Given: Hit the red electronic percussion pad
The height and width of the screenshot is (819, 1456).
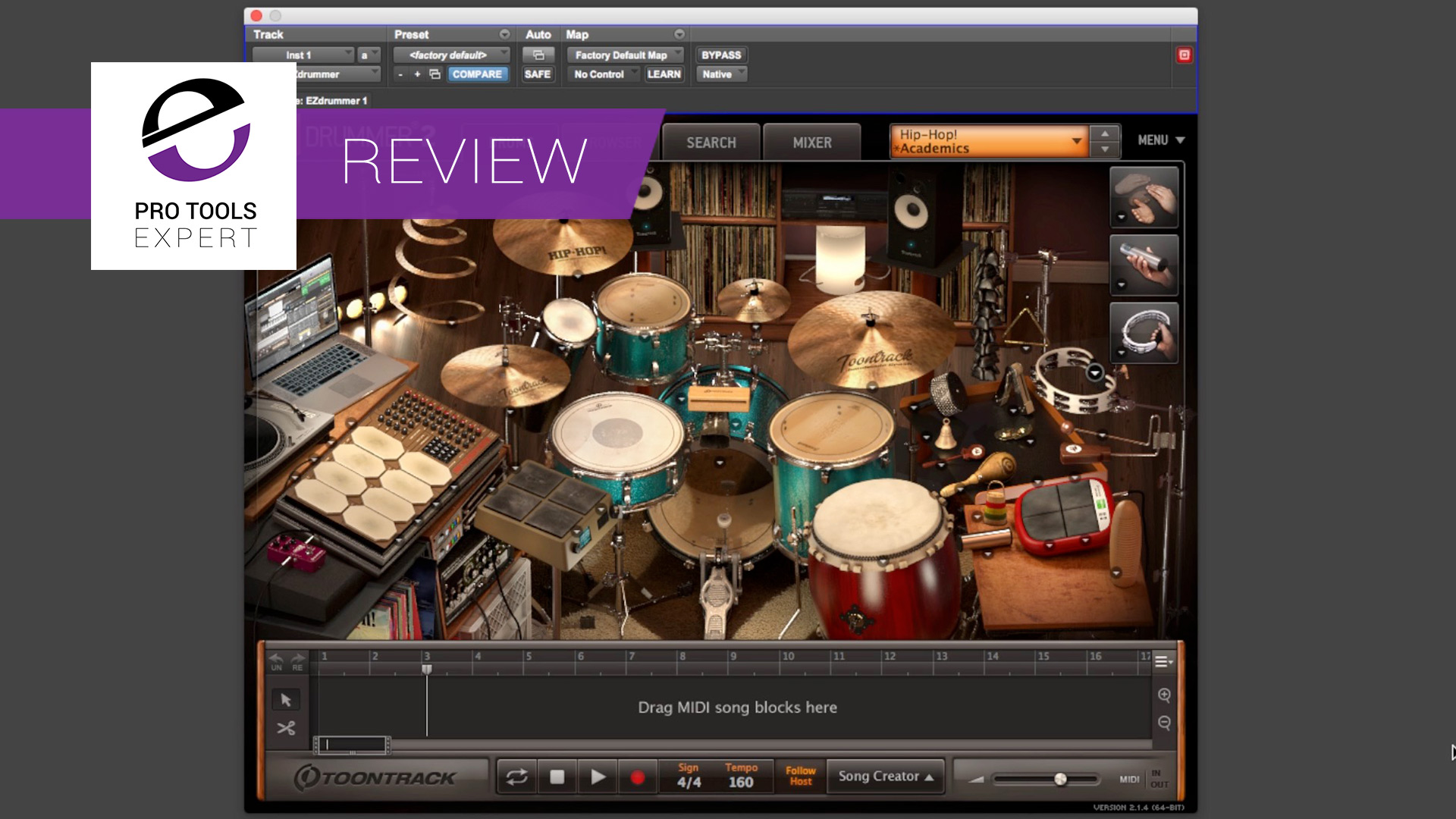Looking at the screenshot, I should click(1064, 516).
